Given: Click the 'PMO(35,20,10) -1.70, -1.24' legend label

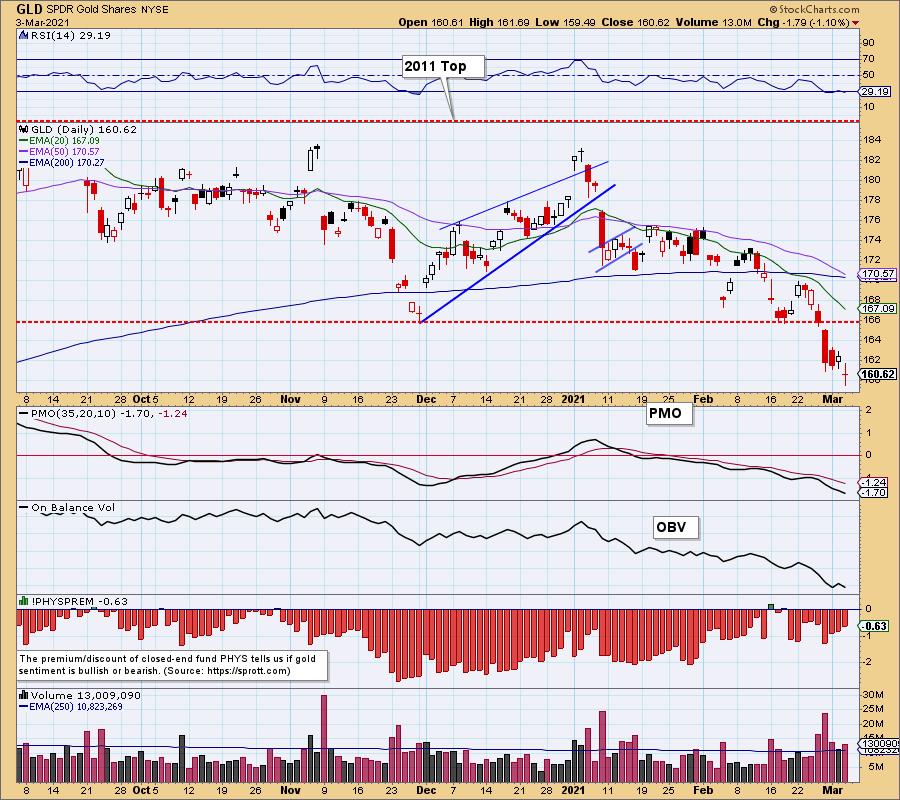Looking at the screenshot, I should [103, 413].
